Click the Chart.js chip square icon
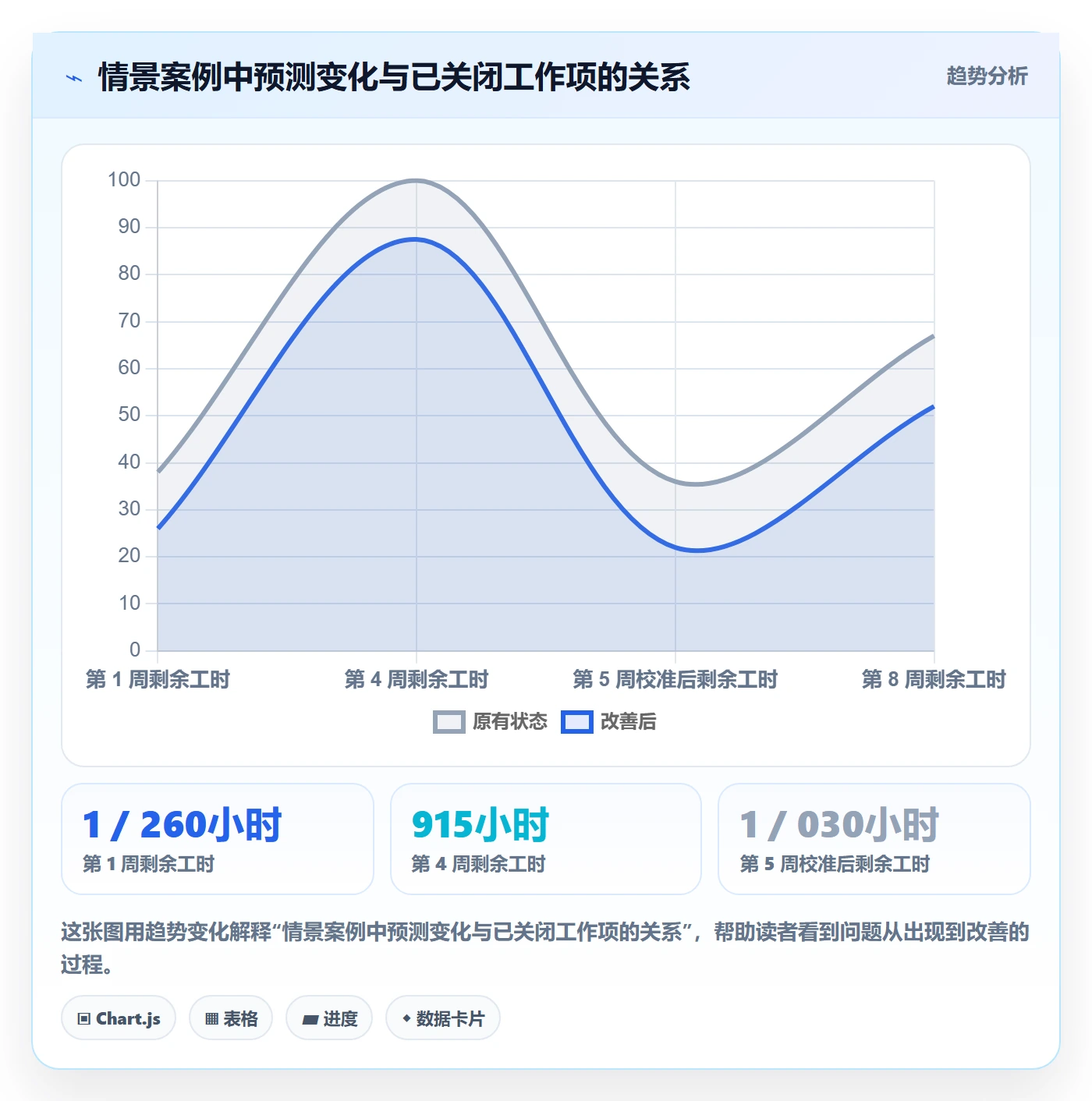The width and height of the screenshot is (1092, 1101). [x=84, y=1018]
